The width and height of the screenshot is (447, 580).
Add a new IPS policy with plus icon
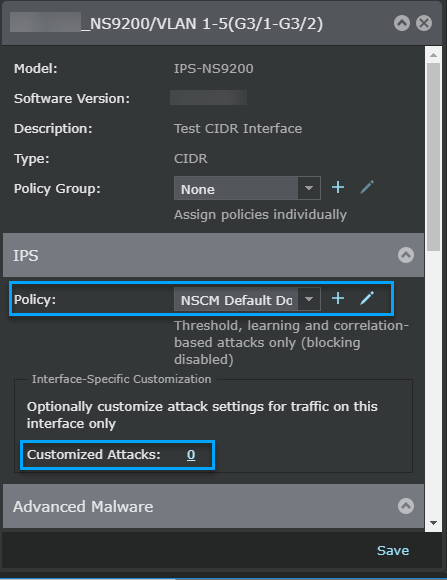click(338, 298)
